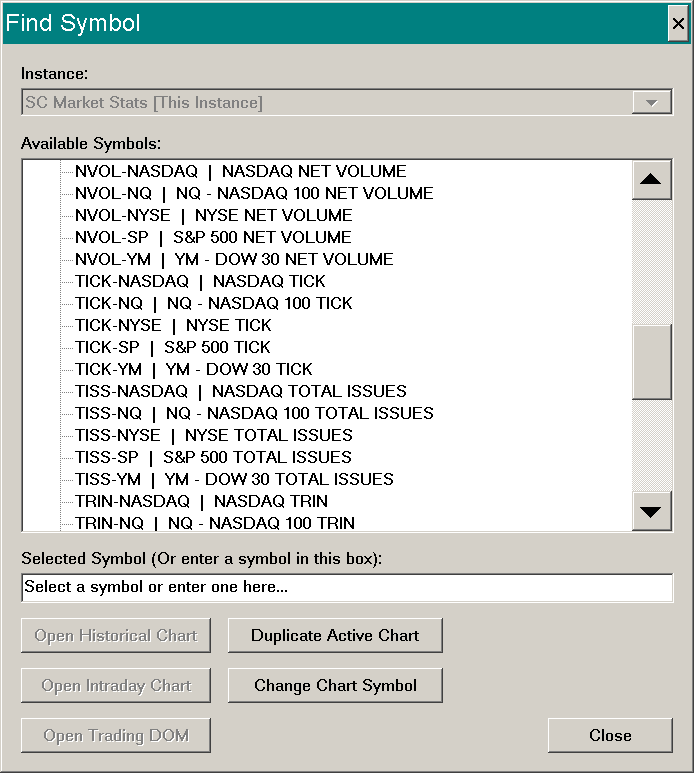Select TISS-NYSE Total Issues
This screenshot has height=773, width=694.
coord(213,435)
